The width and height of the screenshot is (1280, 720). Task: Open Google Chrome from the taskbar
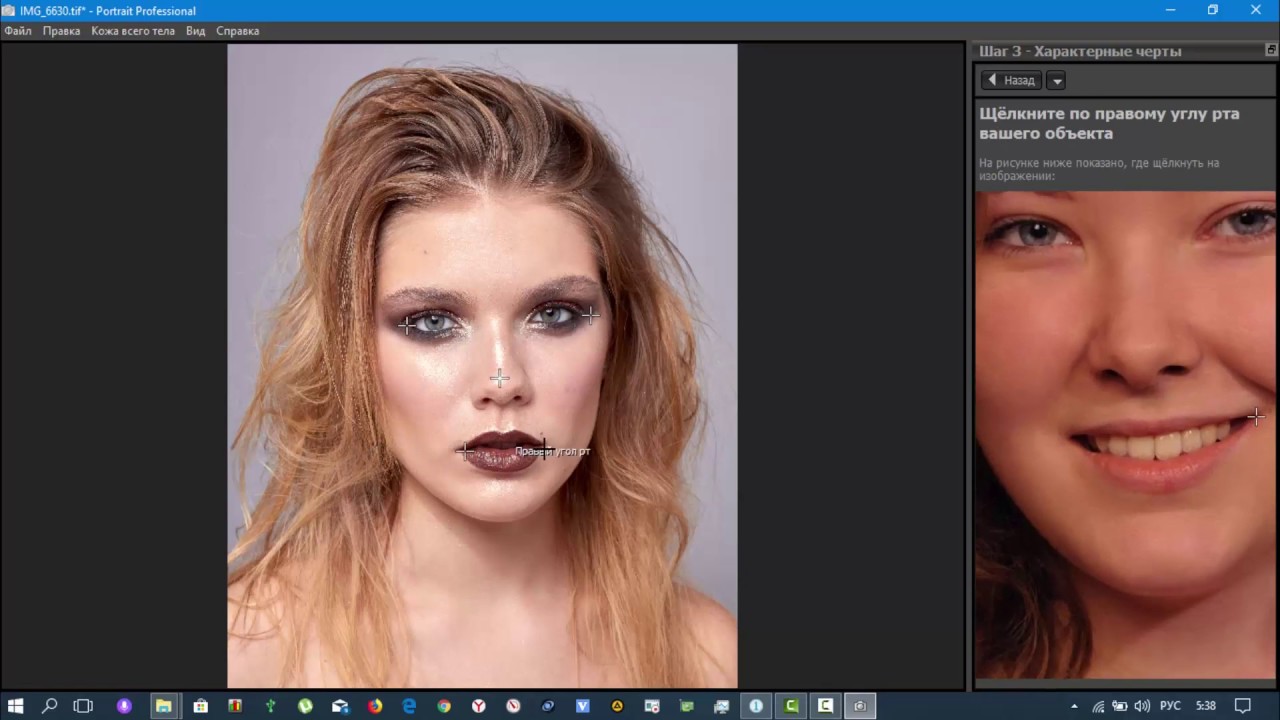pos(444,706)
